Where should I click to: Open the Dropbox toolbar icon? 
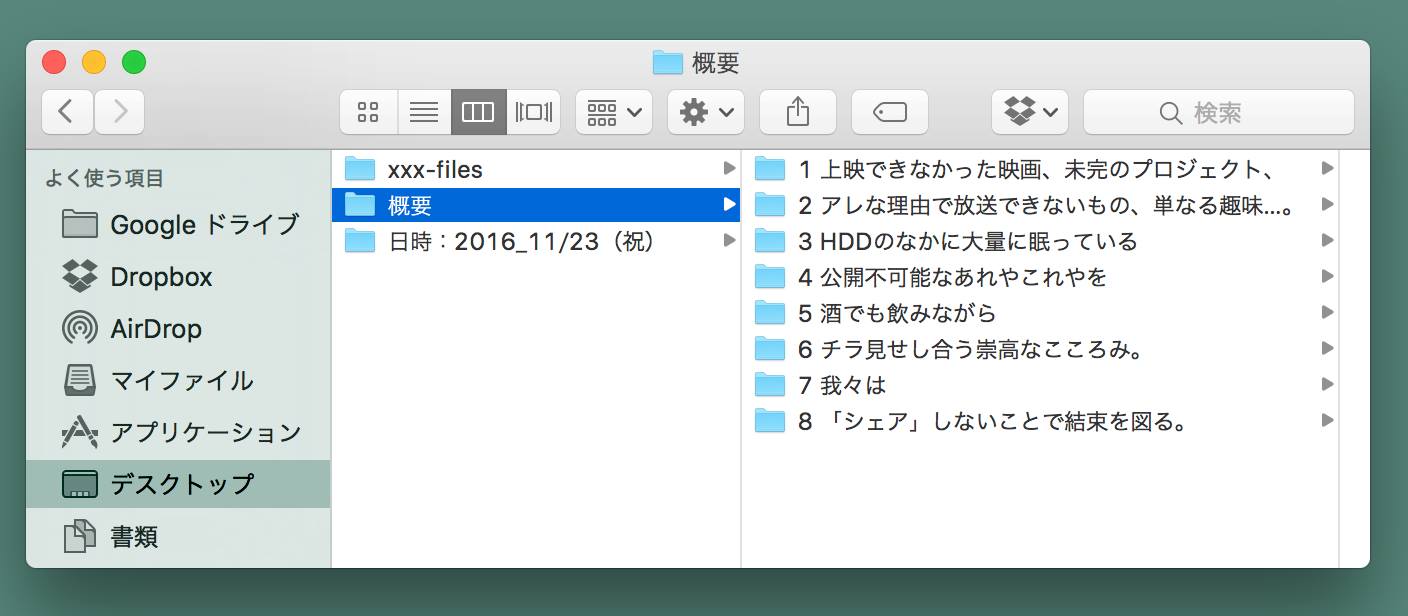(x=1022, y=112)
